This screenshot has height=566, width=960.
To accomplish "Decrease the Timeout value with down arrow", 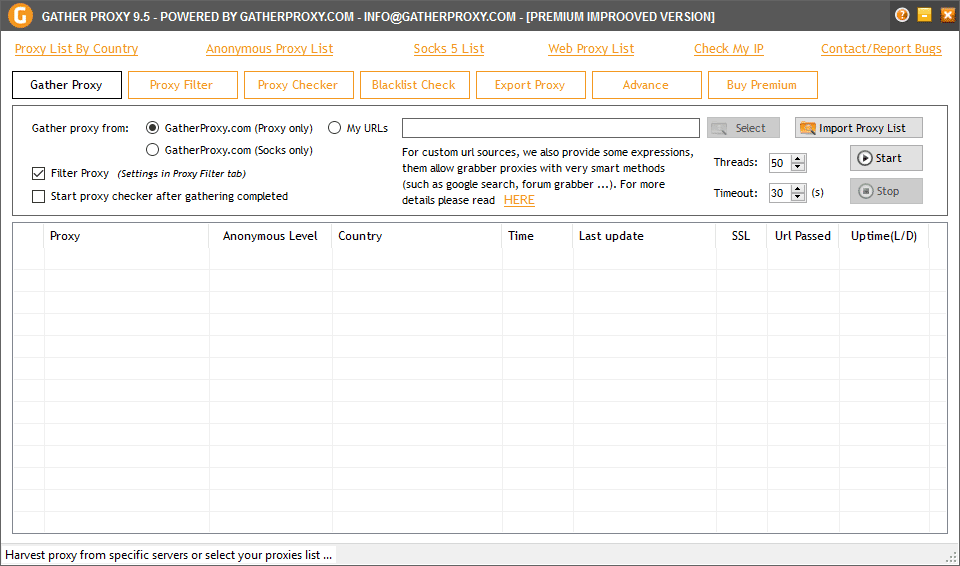I will [798, 198].
